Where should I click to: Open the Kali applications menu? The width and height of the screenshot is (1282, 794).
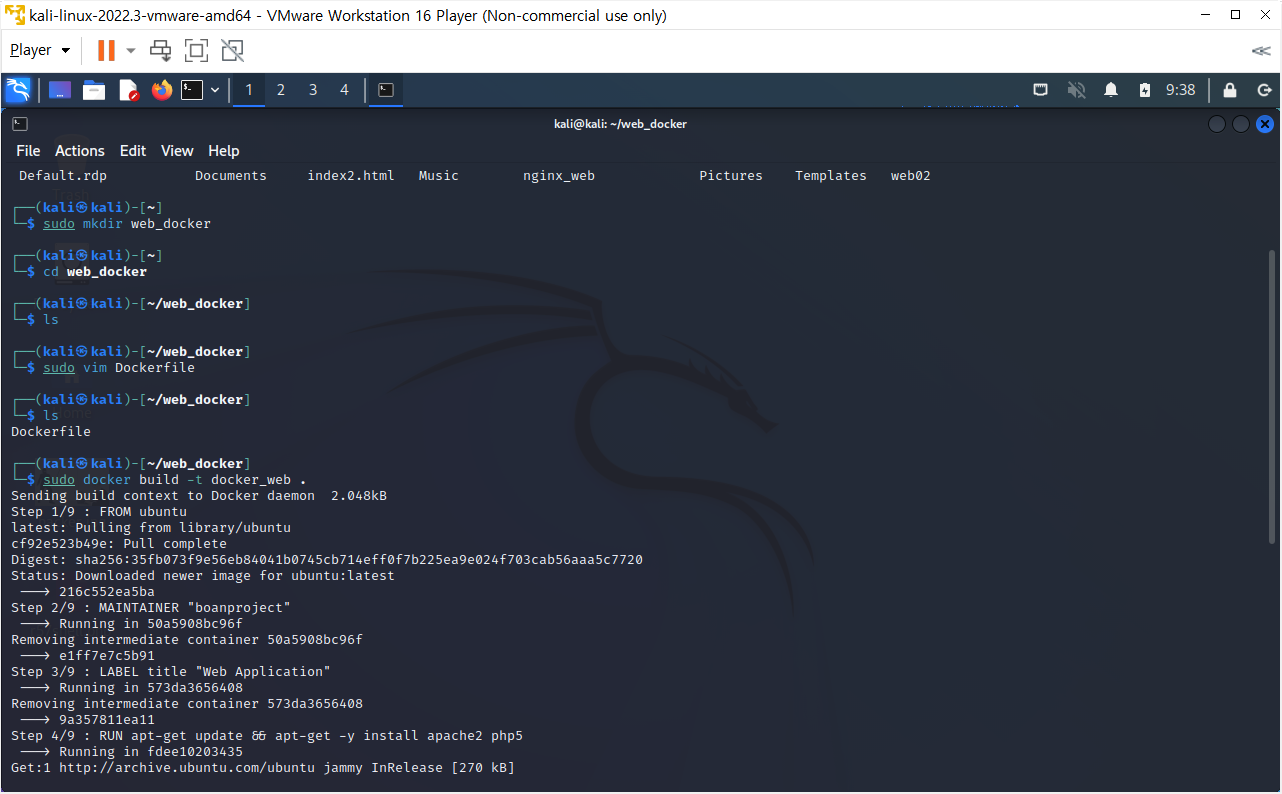(18, 90)
